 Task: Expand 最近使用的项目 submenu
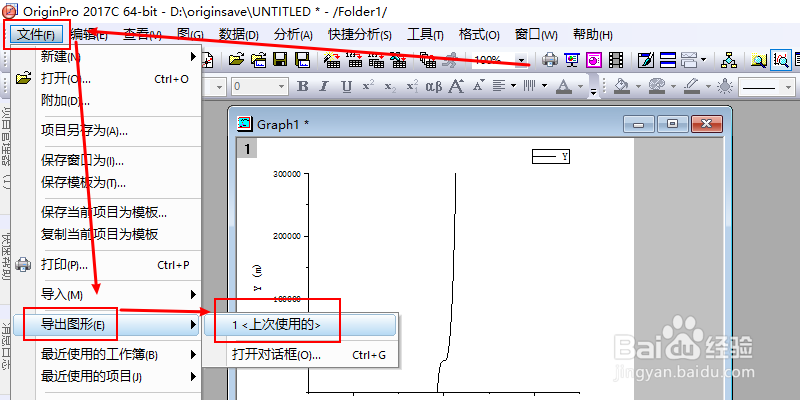click(x=107, y=377)
